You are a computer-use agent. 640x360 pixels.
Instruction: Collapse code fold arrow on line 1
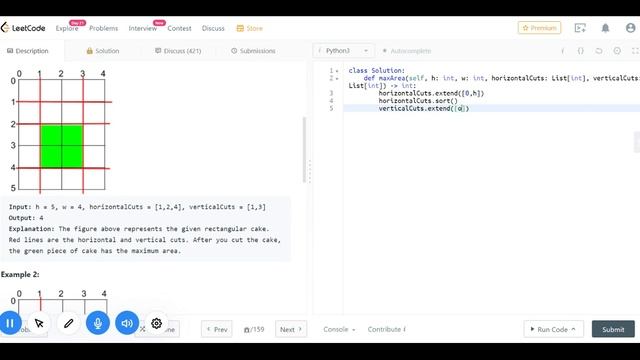[337, 71]
